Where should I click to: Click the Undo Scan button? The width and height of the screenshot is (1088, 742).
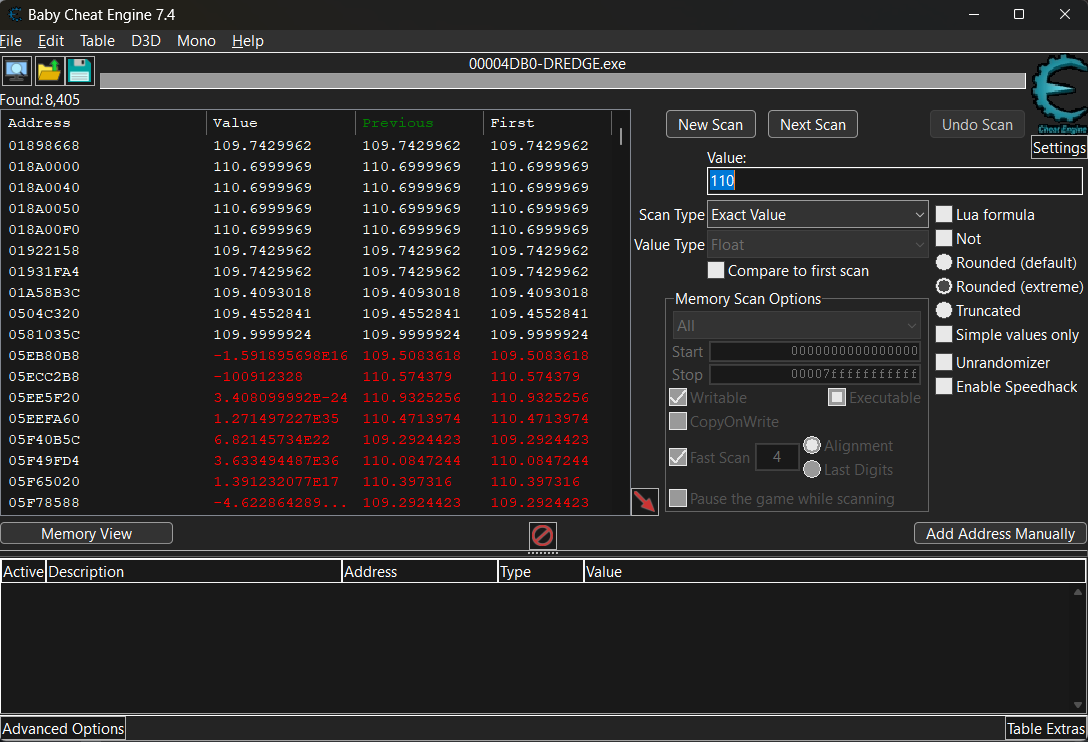[x=977, y=124]
